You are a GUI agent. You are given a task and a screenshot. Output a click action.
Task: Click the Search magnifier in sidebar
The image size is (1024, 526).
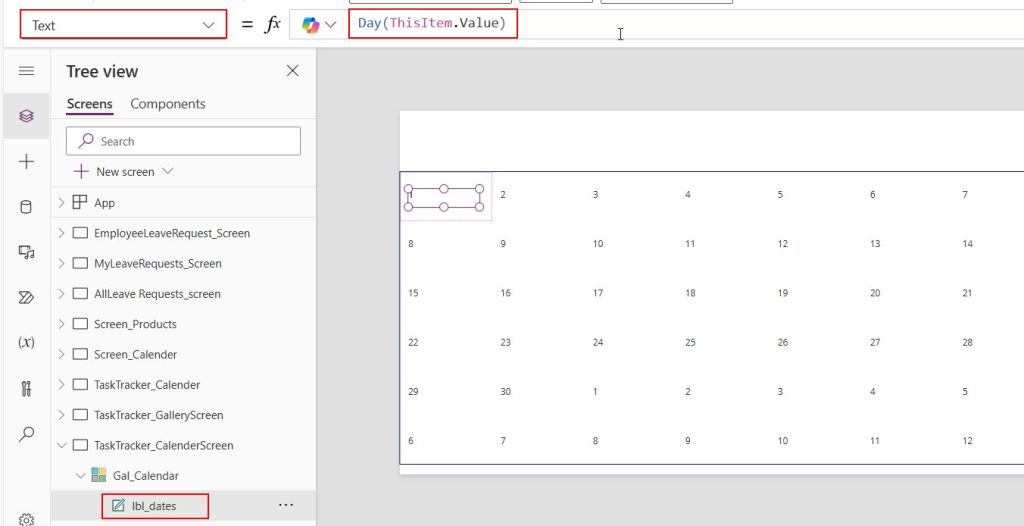[x=26, y=434]
